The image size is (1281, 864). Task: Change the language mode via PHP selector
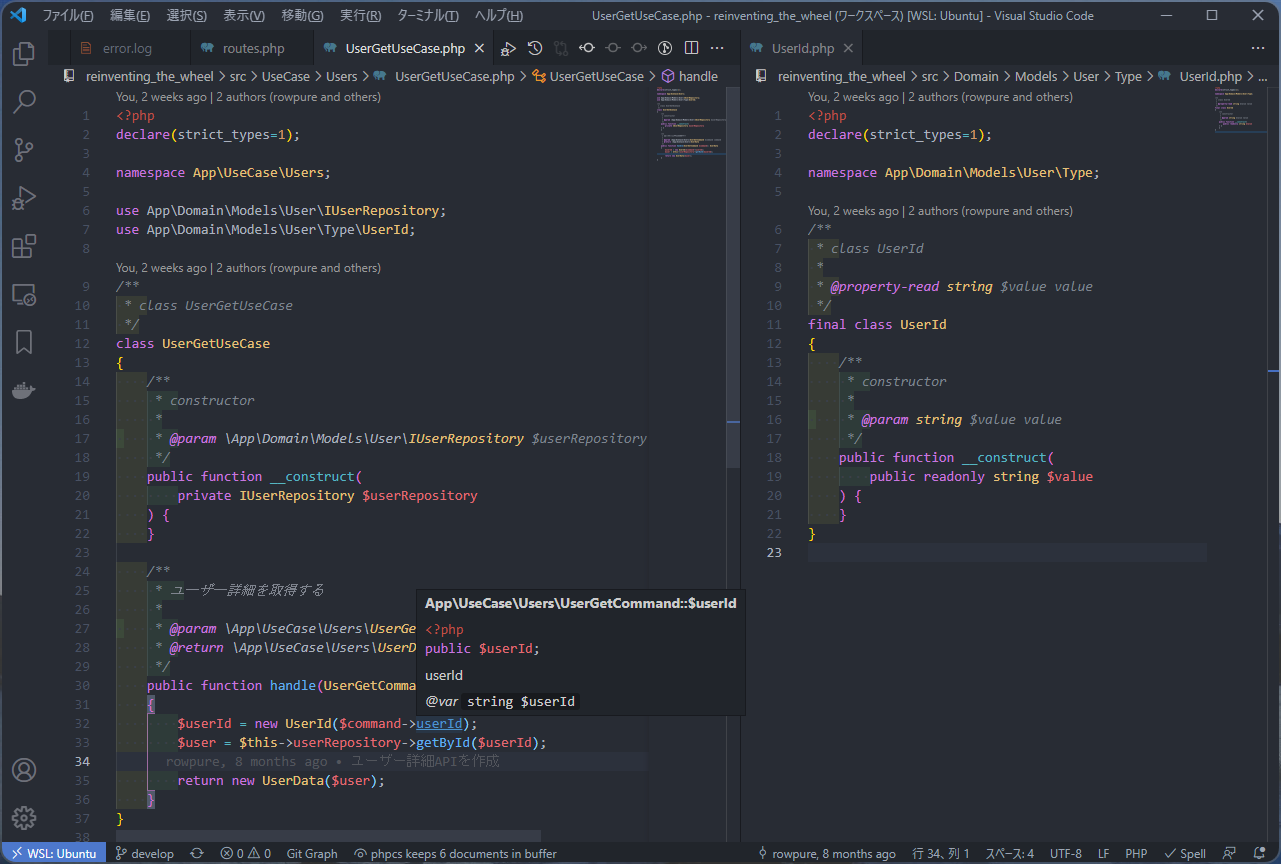coord(1136,853)
